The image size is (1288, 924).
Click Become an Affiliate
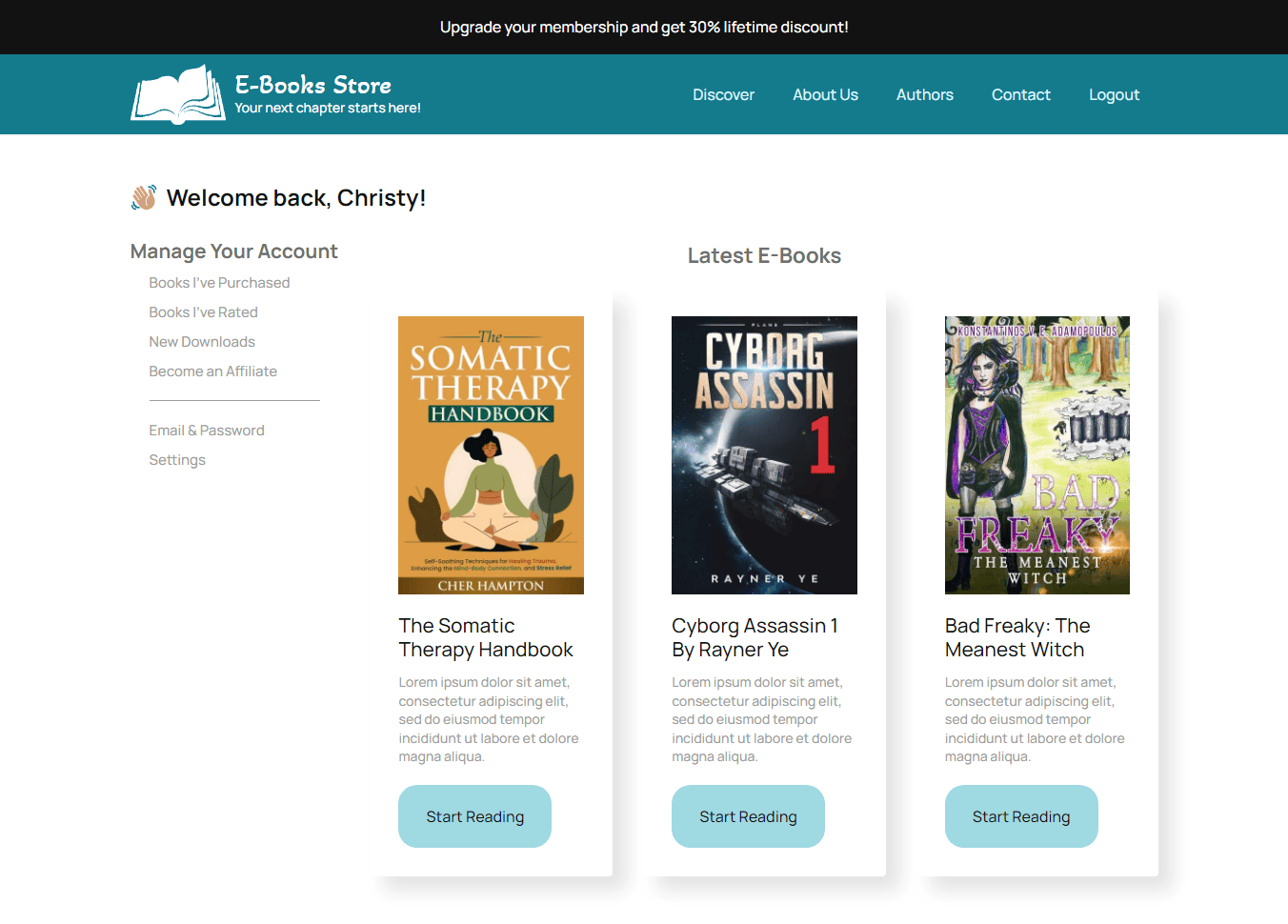(x=212, y=372)
